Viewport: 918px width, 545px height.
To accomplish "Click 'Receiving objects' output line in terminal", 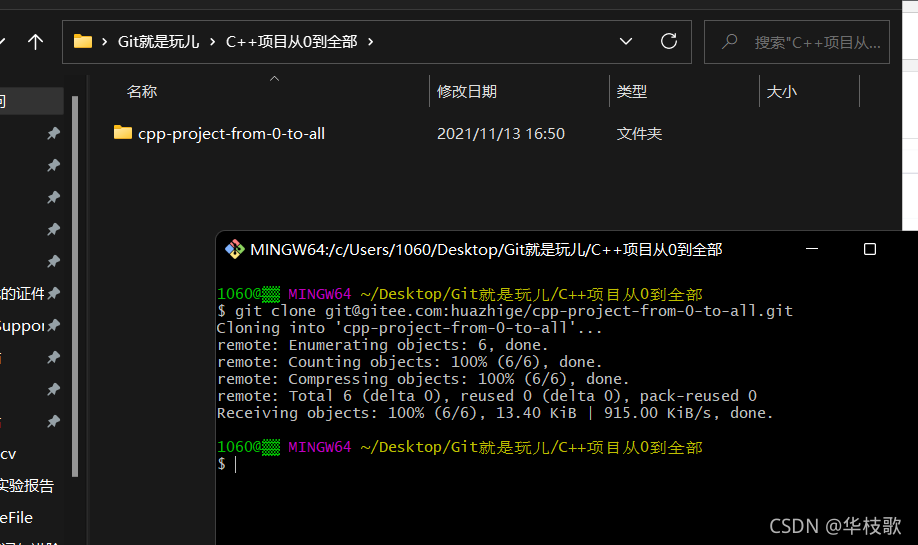I will click(x=495, y=413).
